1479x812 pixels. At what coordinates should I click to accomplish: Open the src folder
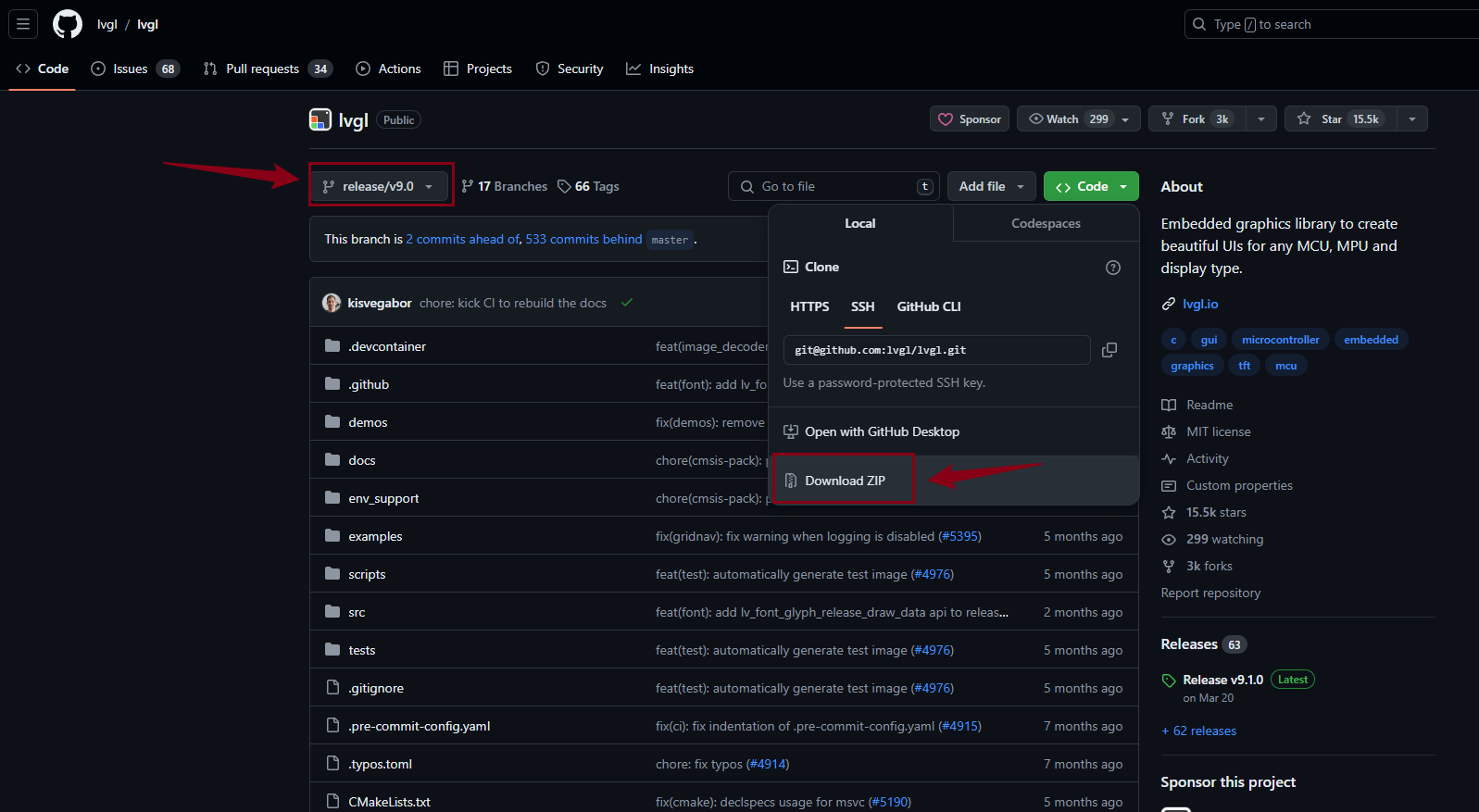tap(357, 612)
